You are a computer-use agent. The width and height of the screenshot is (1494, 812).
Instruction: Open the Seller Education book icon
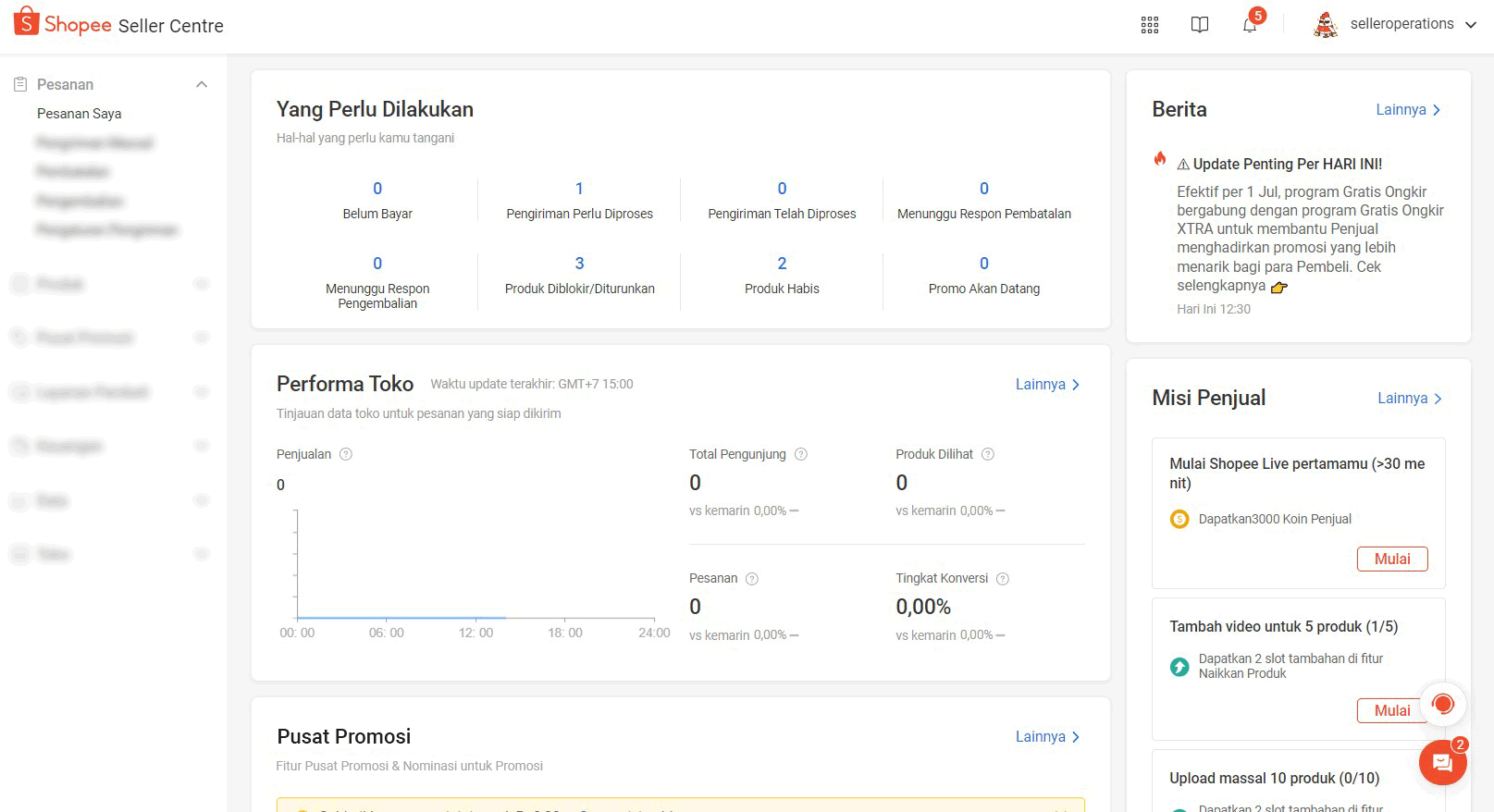(x=1200, y=25)
